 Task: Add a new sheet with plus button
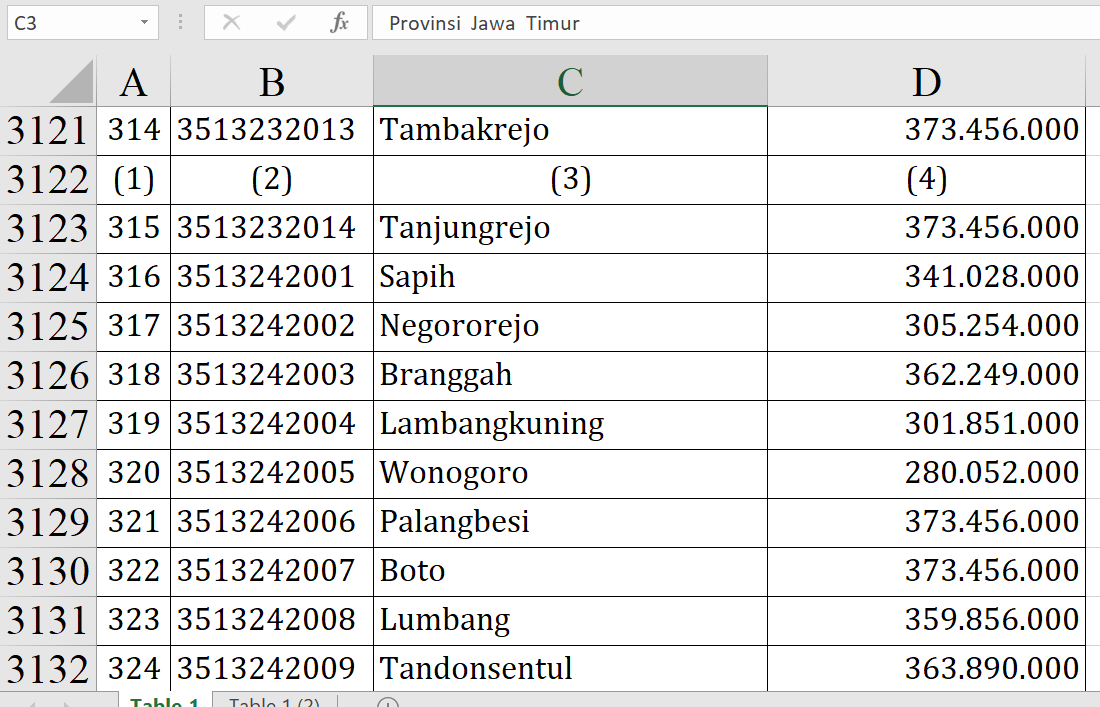tap(388, 702)
